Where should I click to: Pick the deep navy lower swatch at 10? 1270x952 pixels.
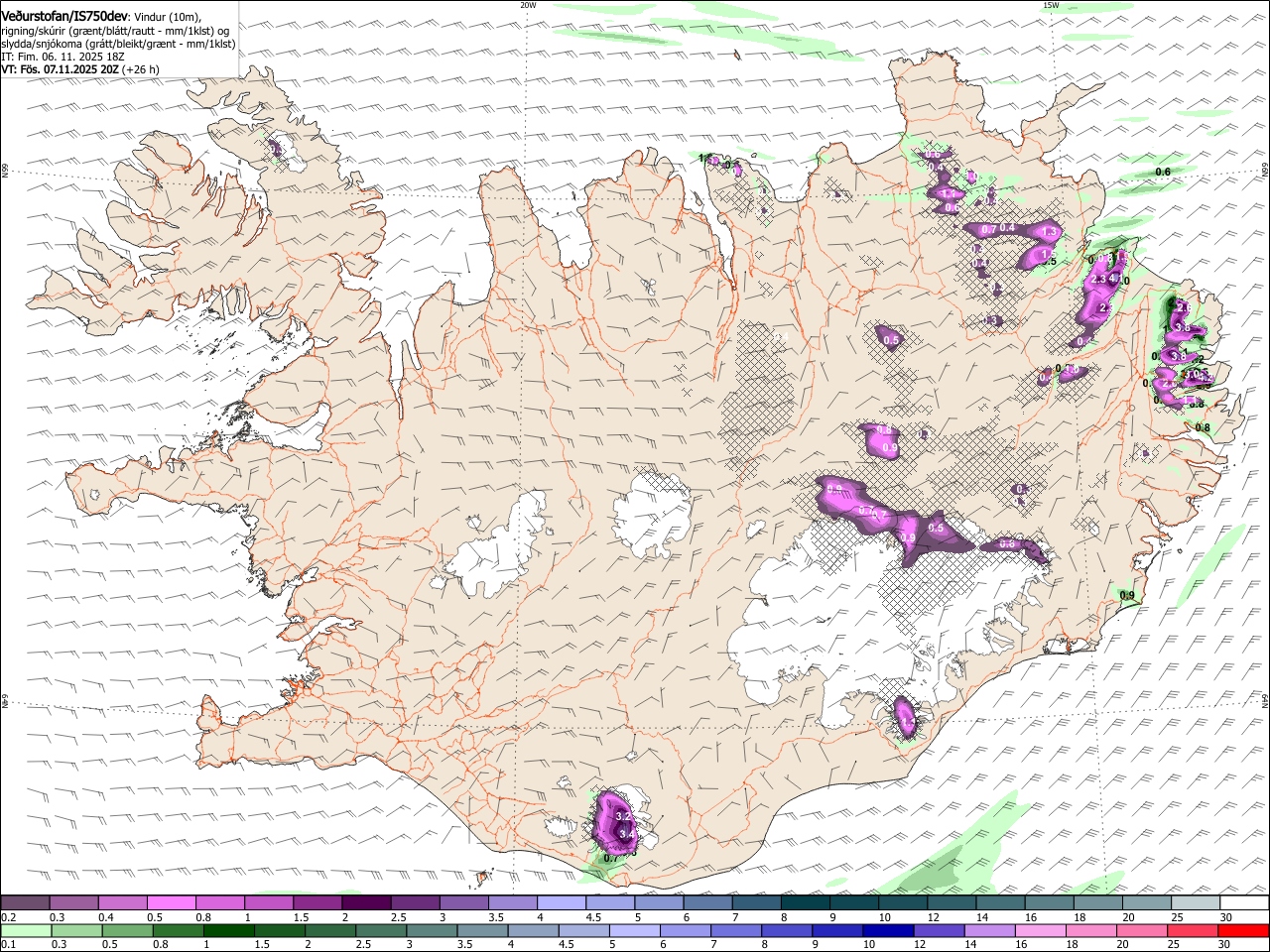(x=889, y=930)
